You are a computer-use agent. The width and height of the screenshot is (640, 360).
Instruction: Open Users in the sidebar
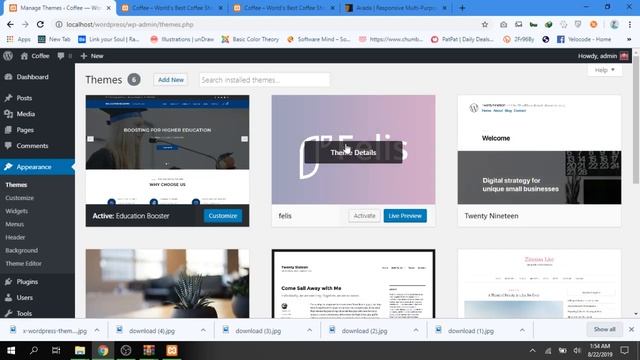tap(24, 298)
